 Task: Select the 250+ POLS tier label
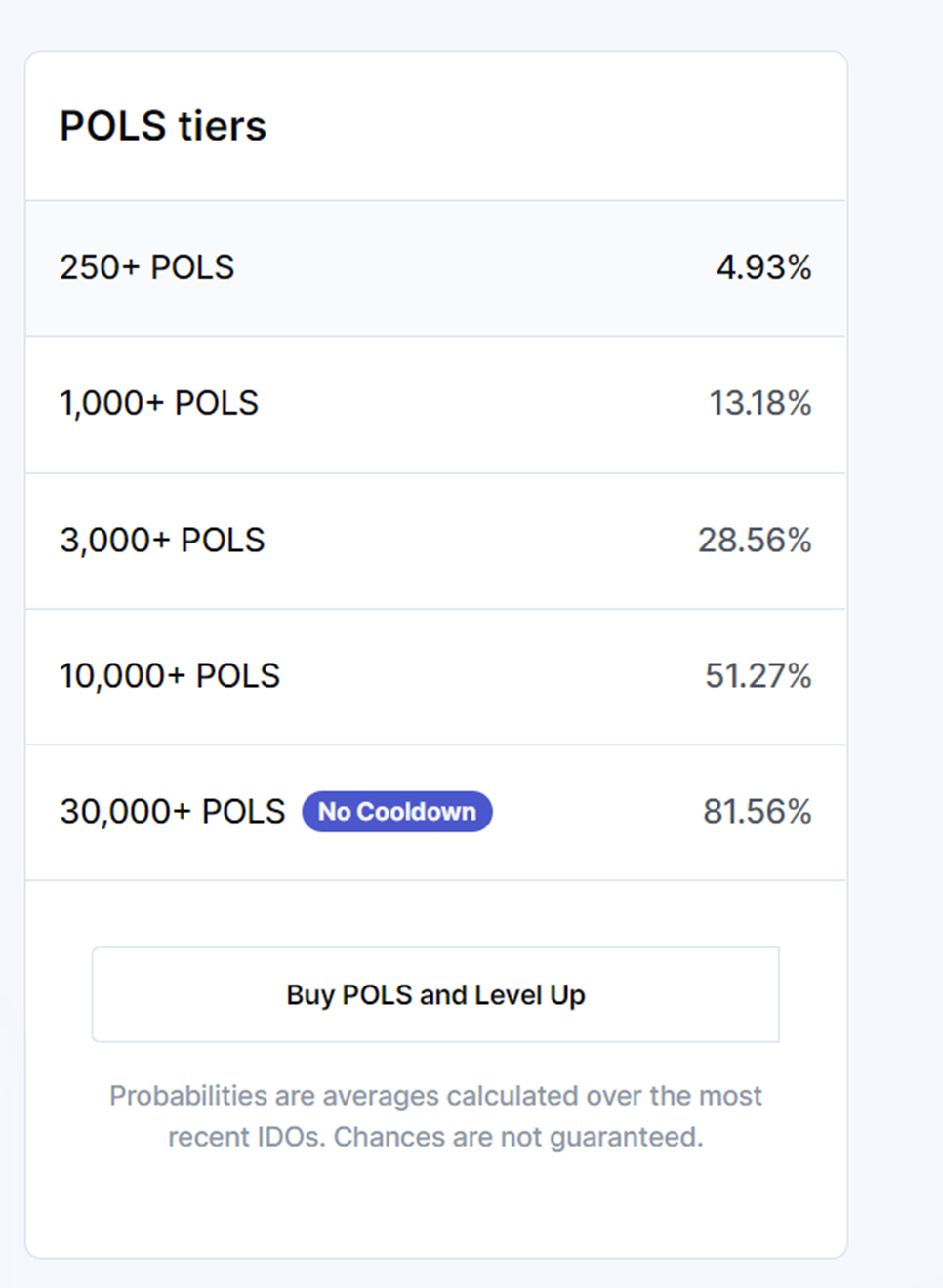pyautogui.click(x=146, y=267)
